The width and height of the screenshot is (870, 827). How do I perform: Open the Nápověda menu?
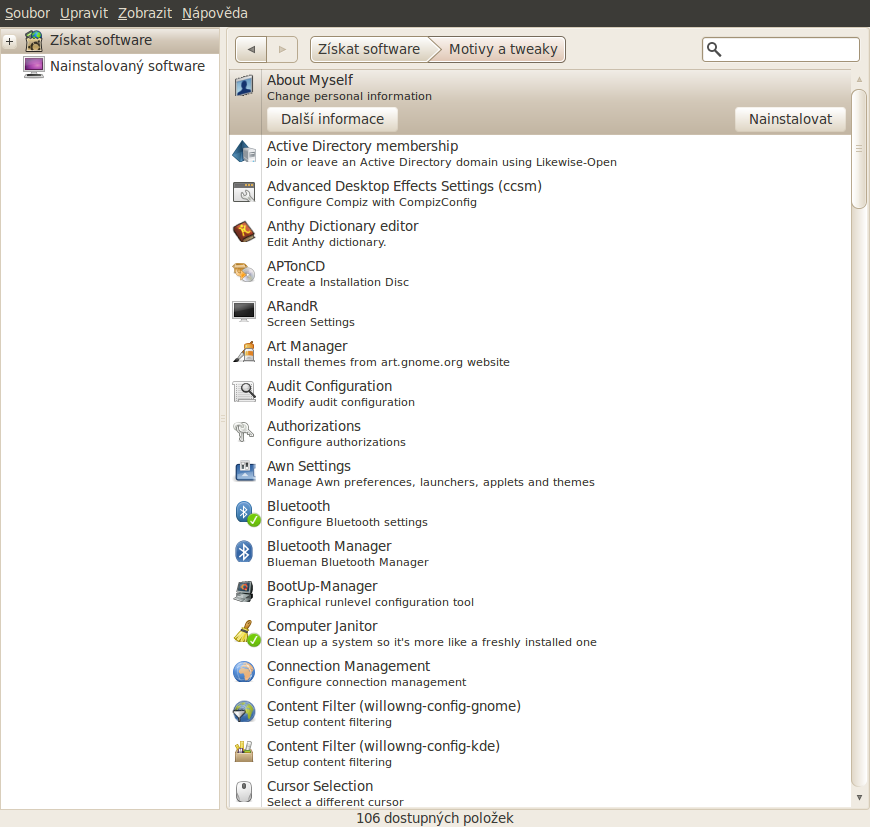pos(215,13)
